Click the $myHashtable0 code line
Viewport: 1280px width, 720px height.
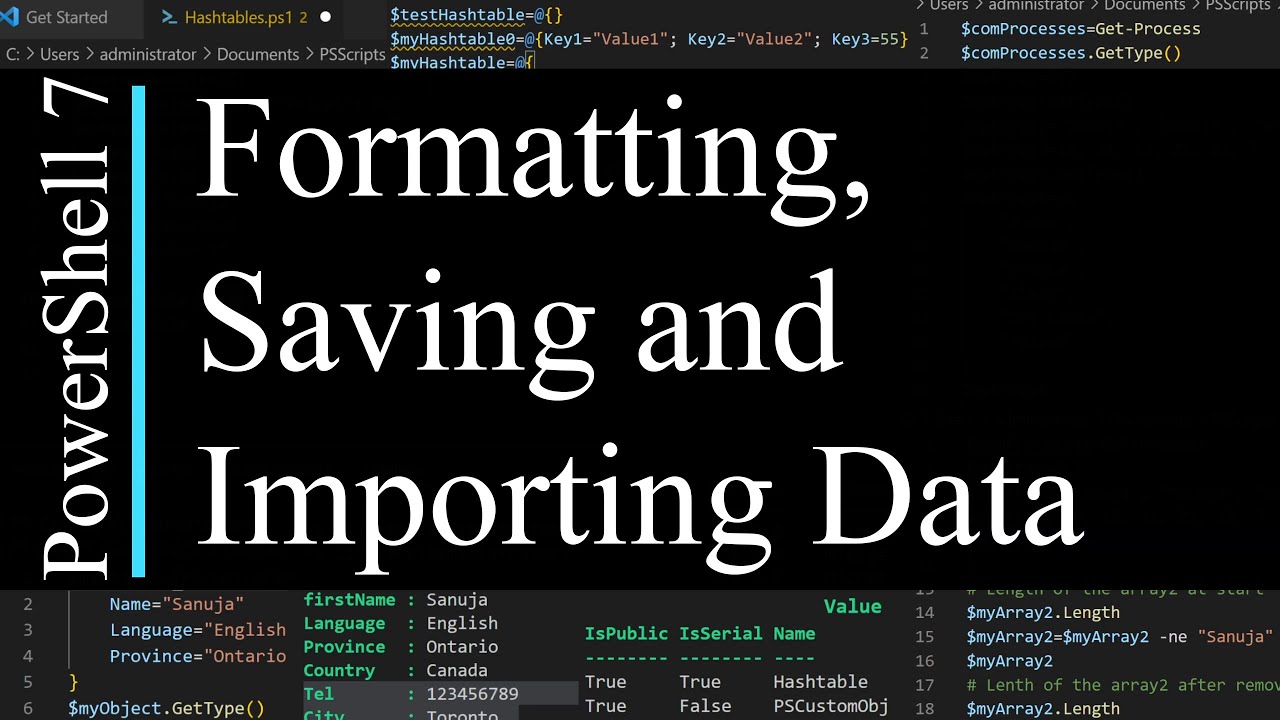click(649, 39)
